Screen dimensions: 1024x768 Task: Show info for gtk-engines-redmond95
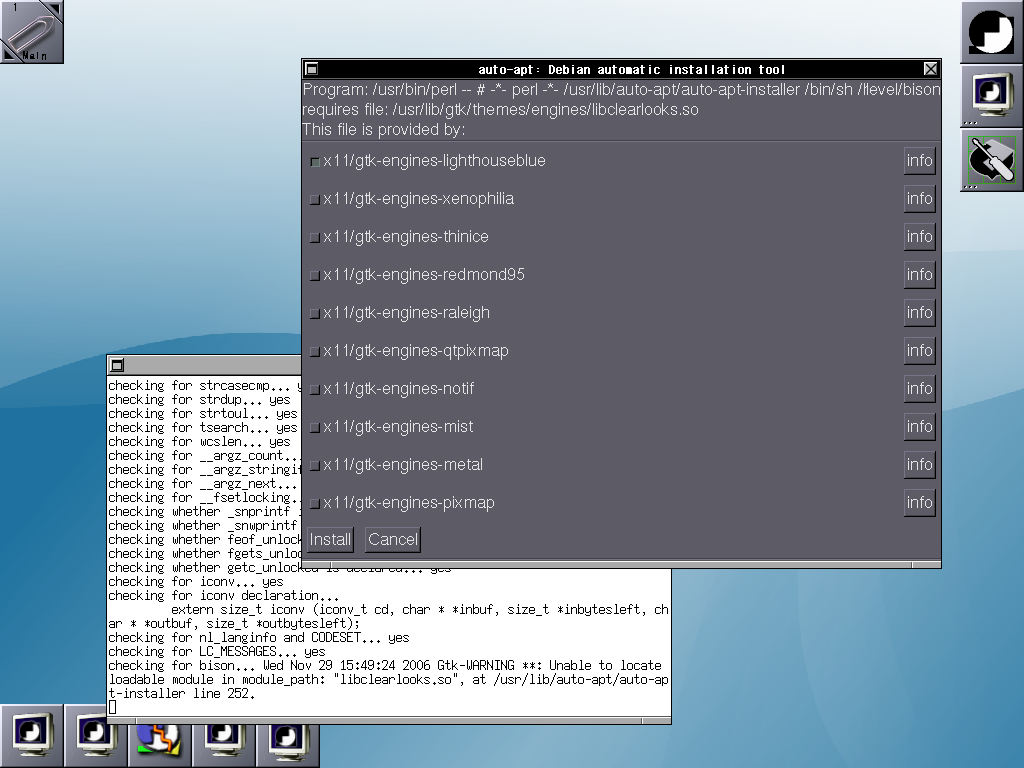pos(920,274)
